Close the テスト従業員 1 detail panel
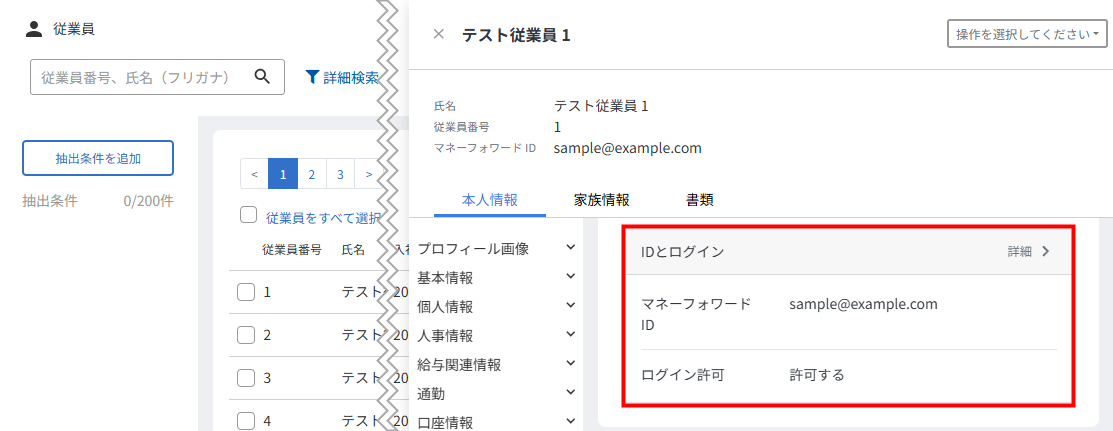Image resolution: width=1113 pixels, height=431 pixels. 438,34
